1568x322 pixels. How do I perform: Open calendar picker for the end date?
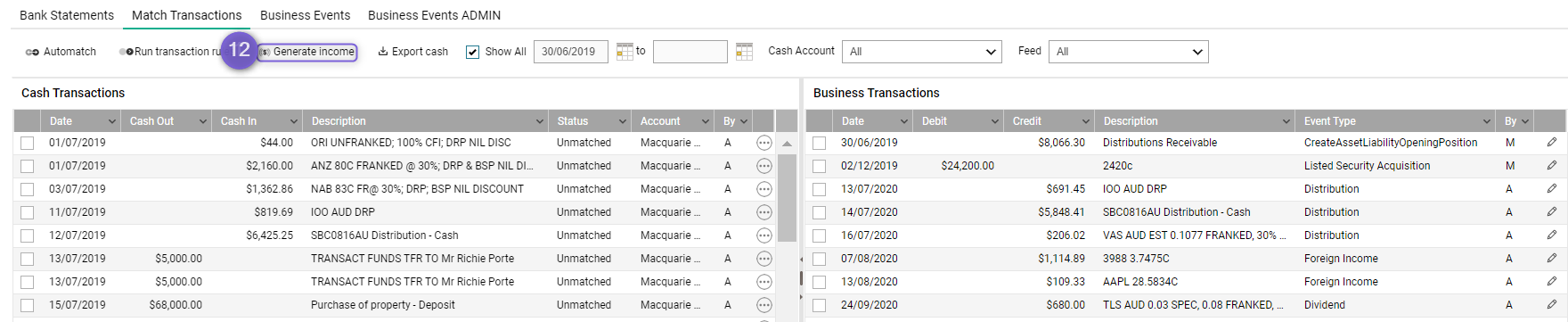pyautogui.click(x=744, y=52)
